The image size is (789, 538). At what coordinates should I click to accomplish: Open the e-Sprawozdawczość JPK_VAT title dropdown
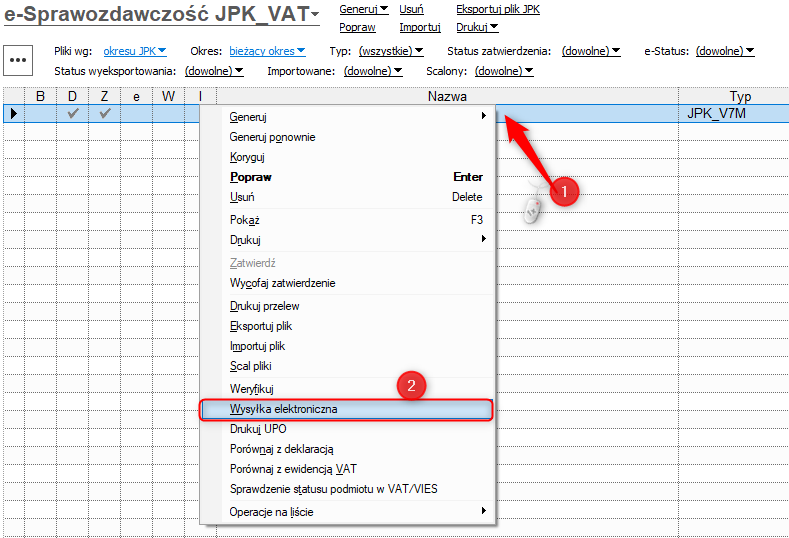click(162, 14)
